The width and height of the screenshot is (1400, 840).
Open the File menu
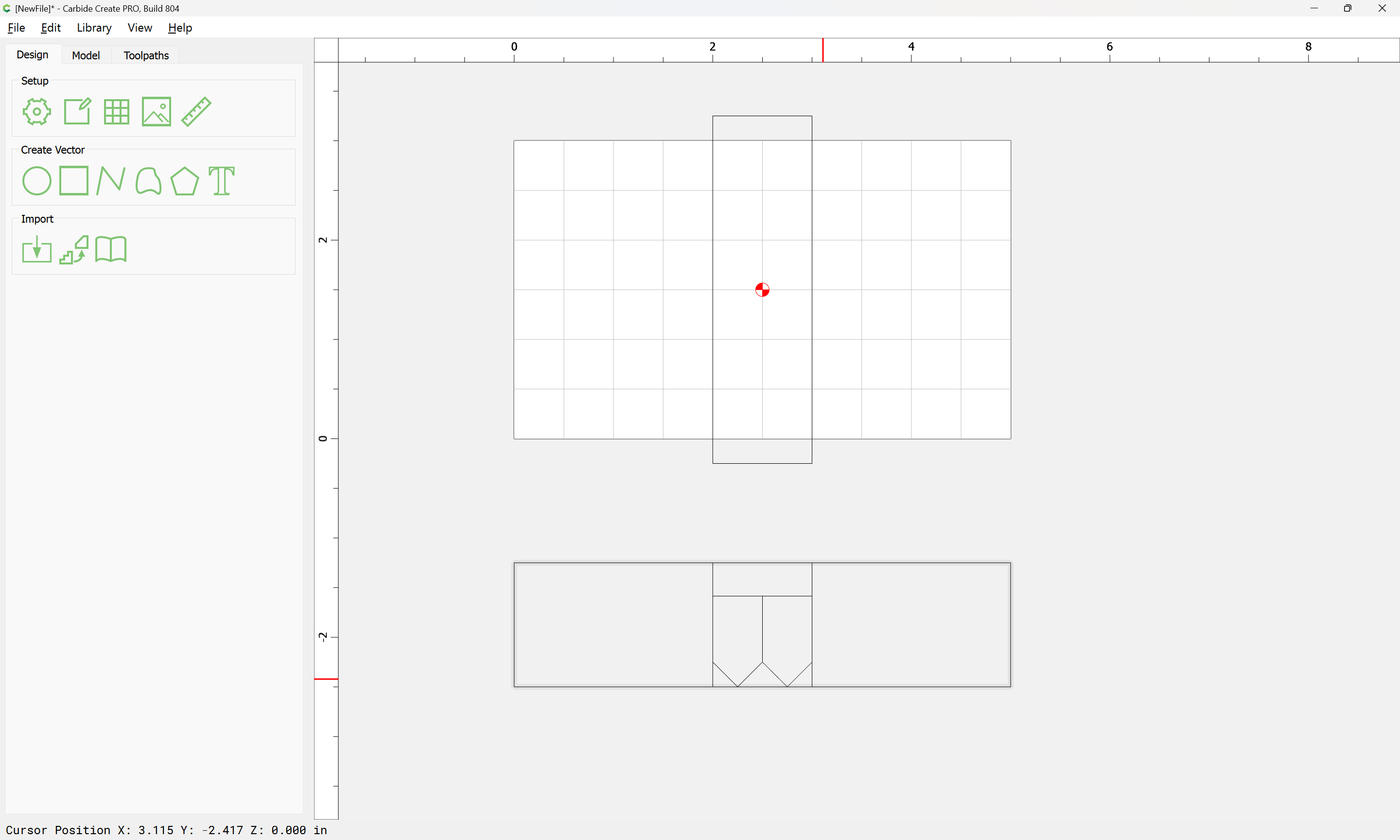16,28
